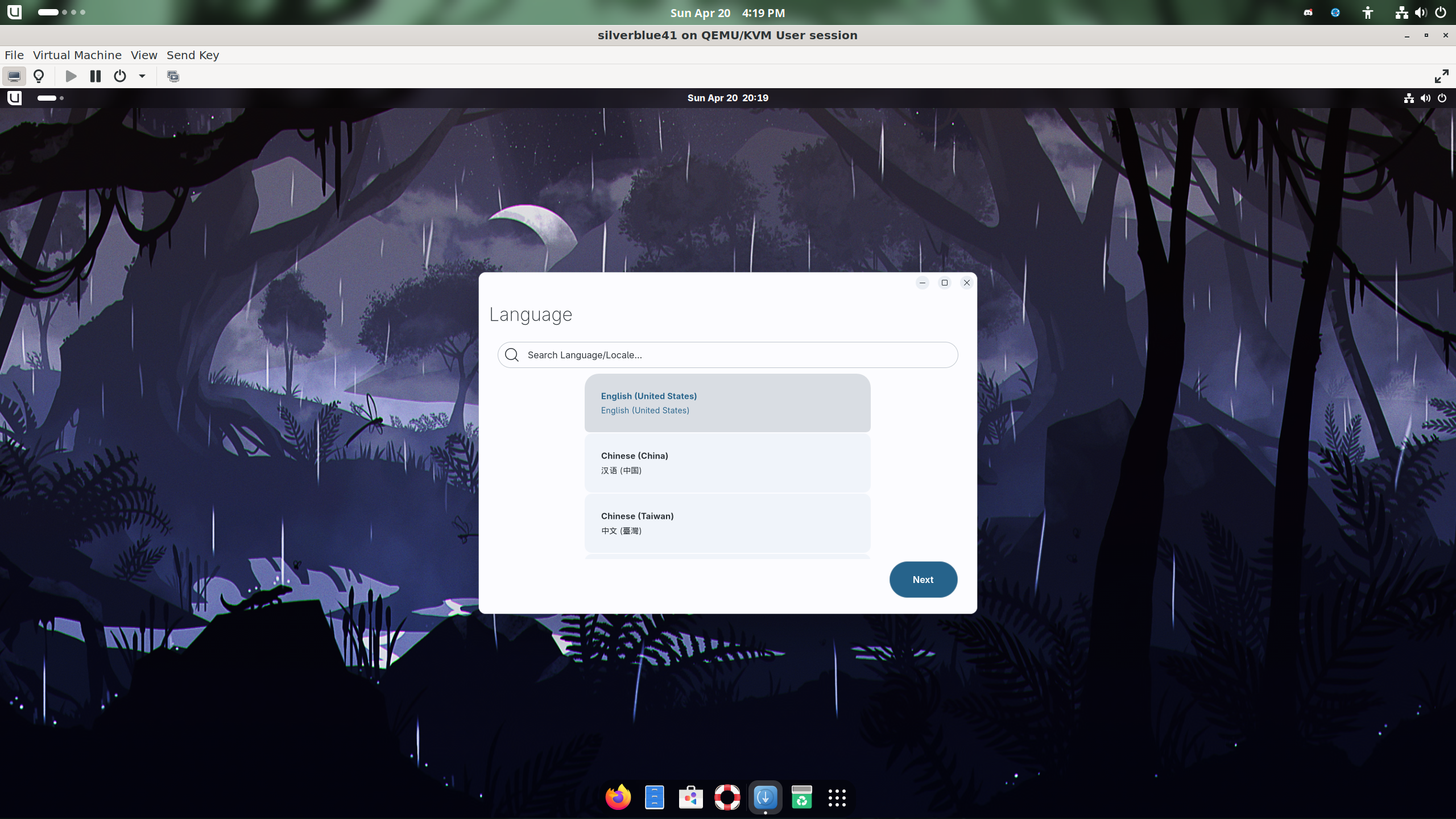Open the File menu

click(x=14, y=55)
